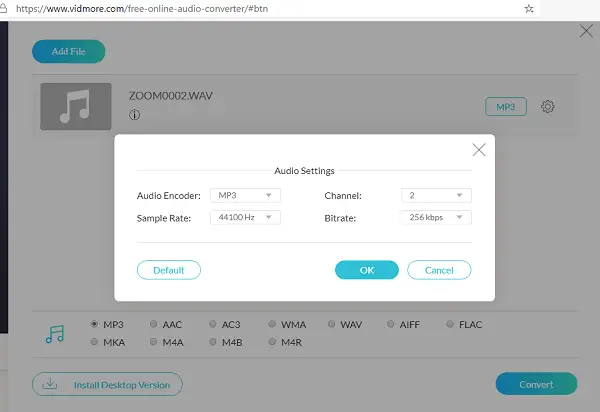Click OK to apply audio settings
The image size is (600, 412).
pyautogui.click(x=367, y=270)
